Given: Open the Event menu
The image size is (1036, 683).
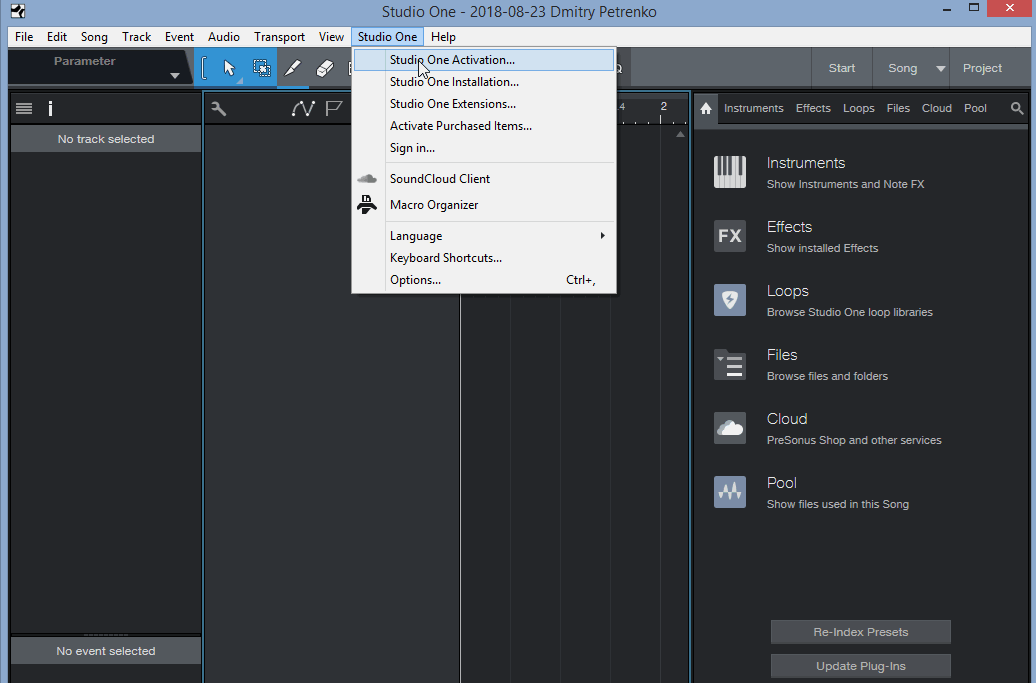Looking at the screenshot, I should pos(179,37).
